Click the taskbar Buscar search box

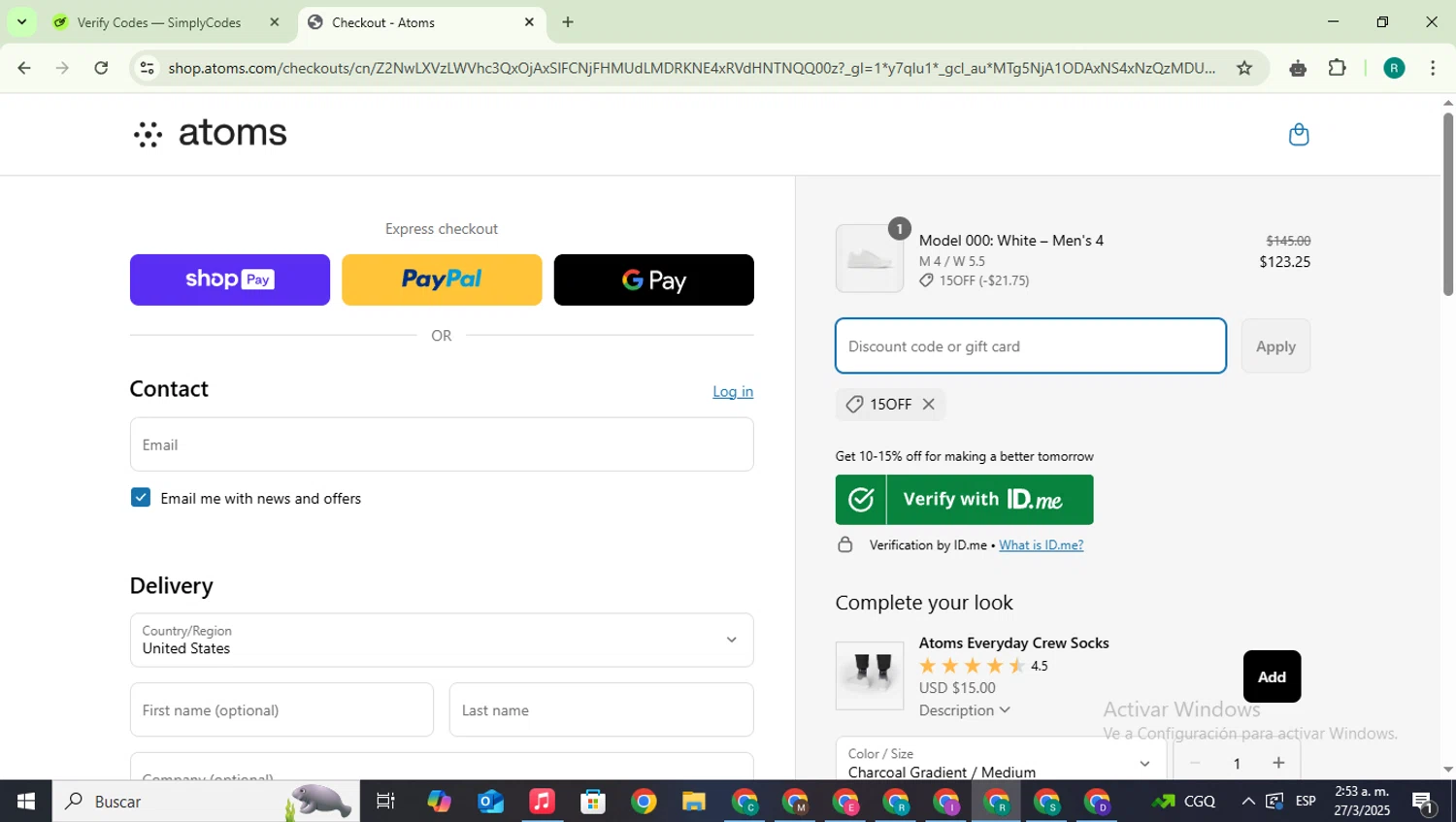point(206,802)
